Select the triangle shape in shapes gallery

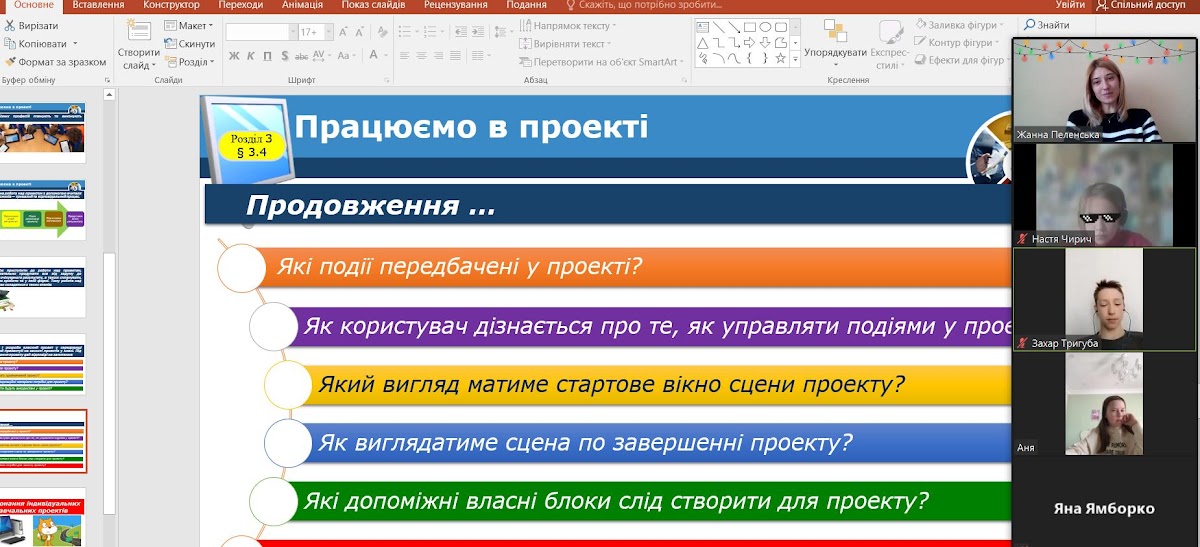pos(703,42)
